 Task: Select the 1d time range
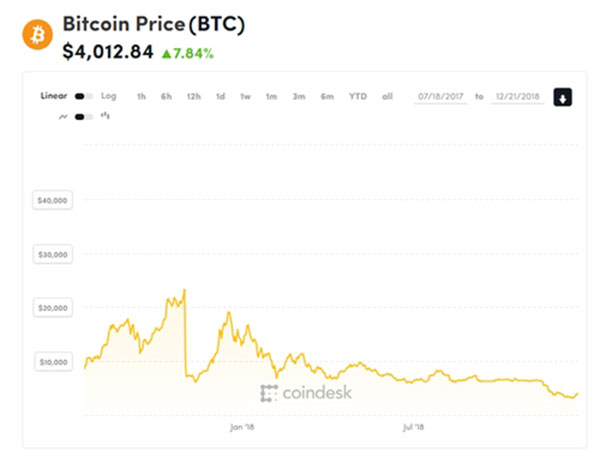click(220, 96)
